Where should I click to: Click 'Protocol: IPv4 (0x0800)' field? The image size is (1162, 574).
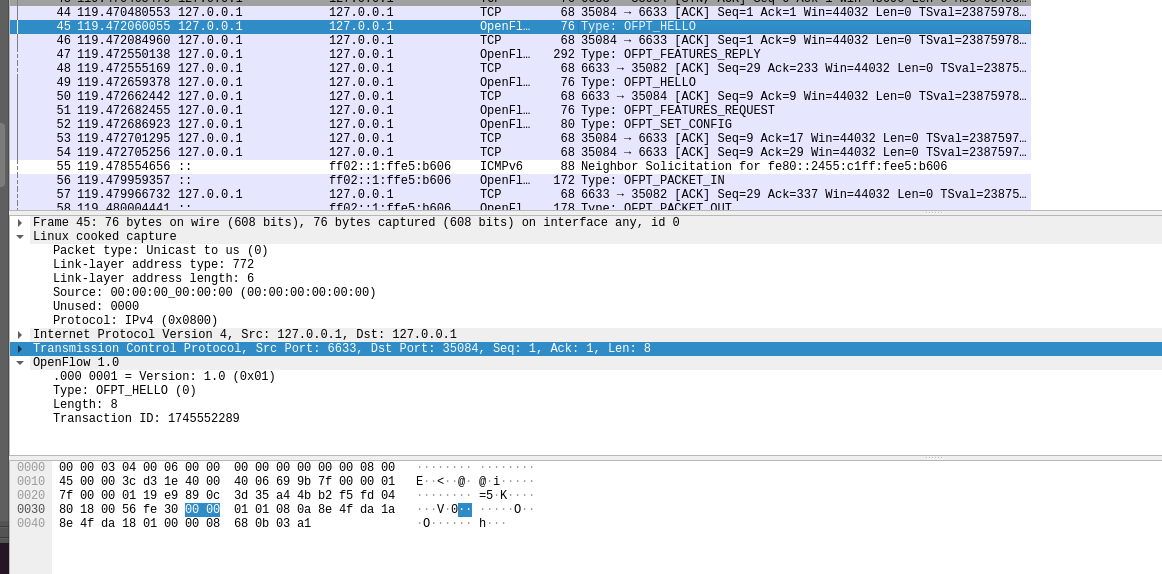[135, 321]
